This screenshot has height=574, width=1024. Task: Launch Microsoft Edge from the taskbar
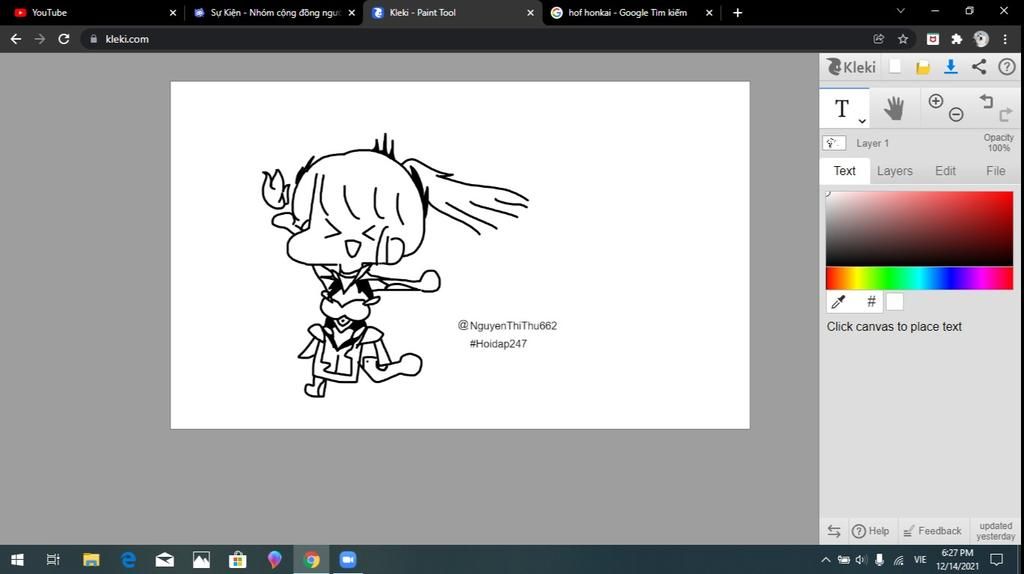click(x=128, y=560)
